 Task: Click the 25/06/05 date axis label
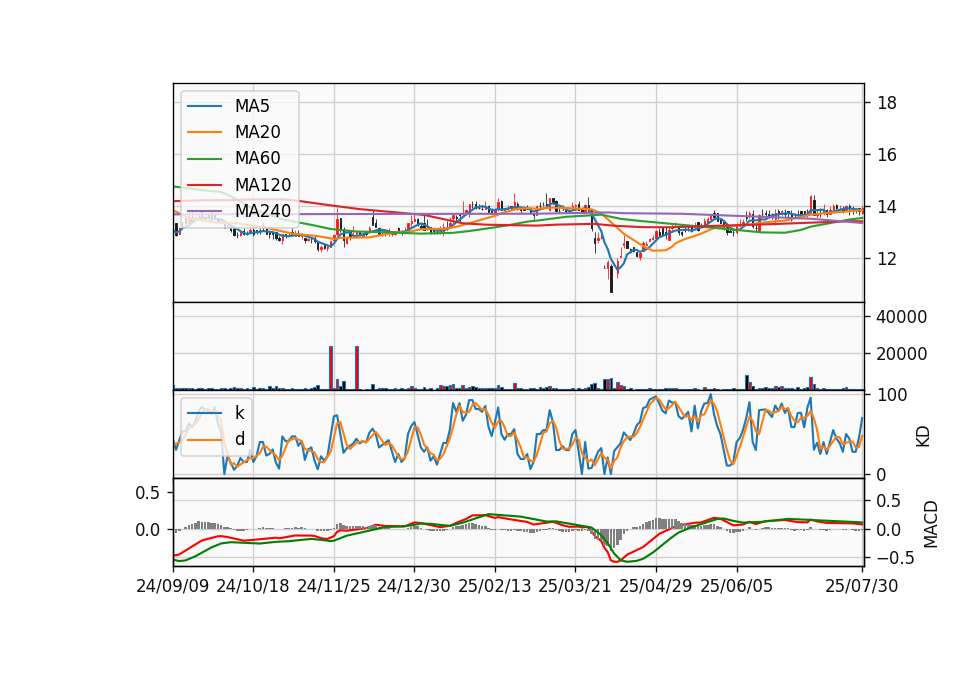pos(737,586)
